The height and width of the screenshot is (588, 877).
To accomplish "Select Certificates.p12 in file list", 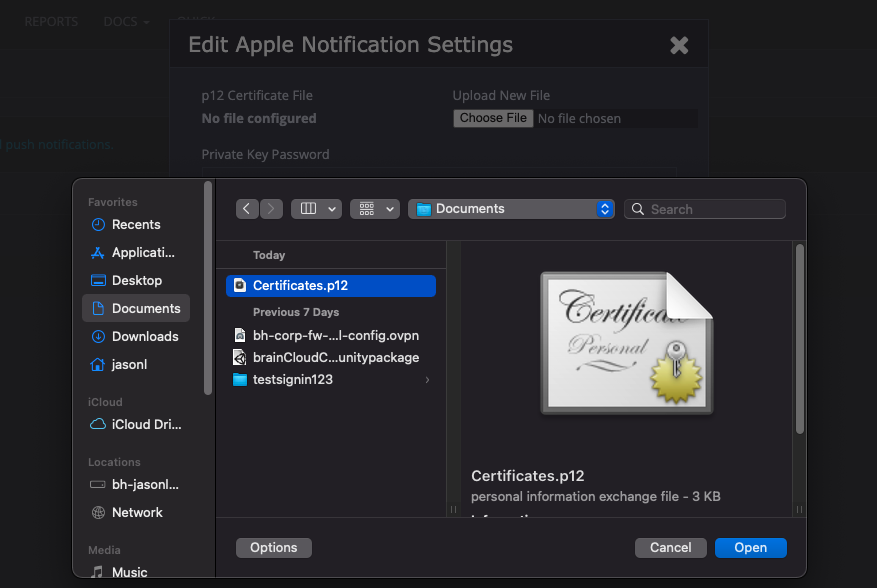I will coord(331,285).
